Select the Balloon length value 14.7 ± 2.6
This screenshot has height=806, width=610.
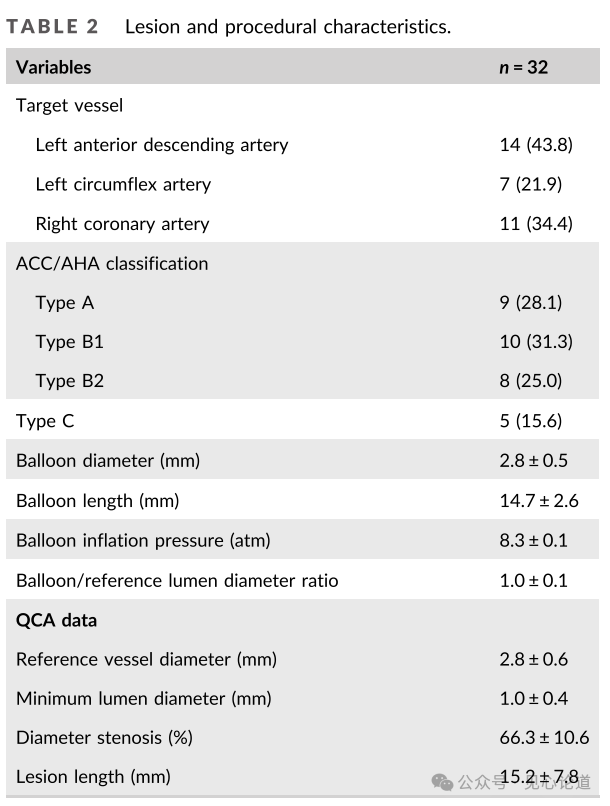click(538, 501)
